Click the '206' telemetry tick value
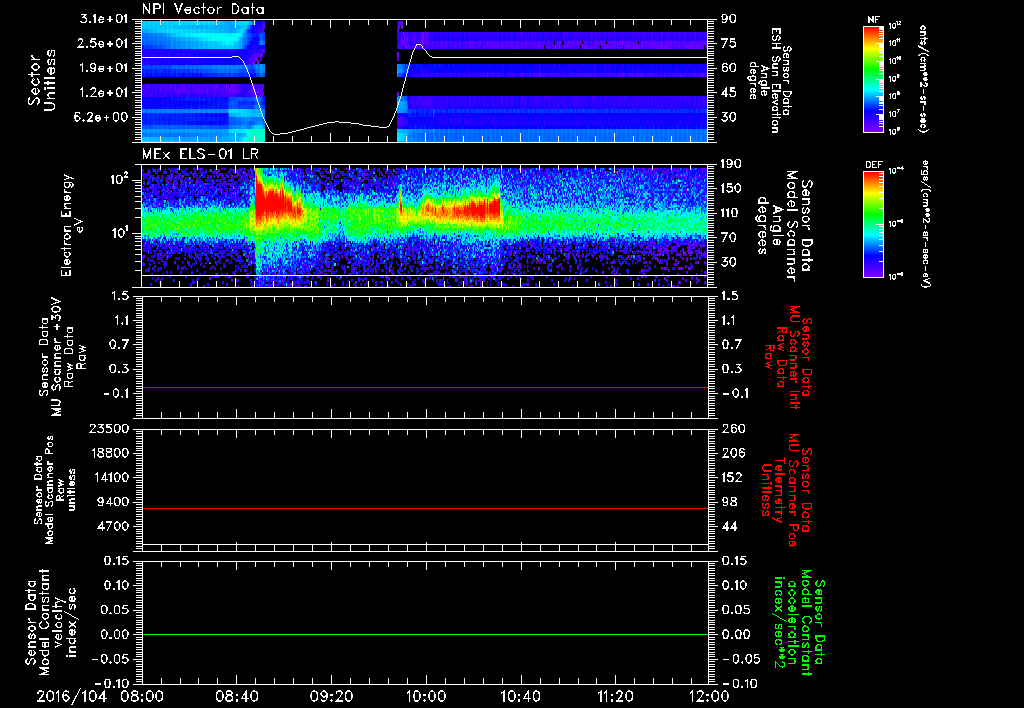1024x708 pixels. [732, 453]
